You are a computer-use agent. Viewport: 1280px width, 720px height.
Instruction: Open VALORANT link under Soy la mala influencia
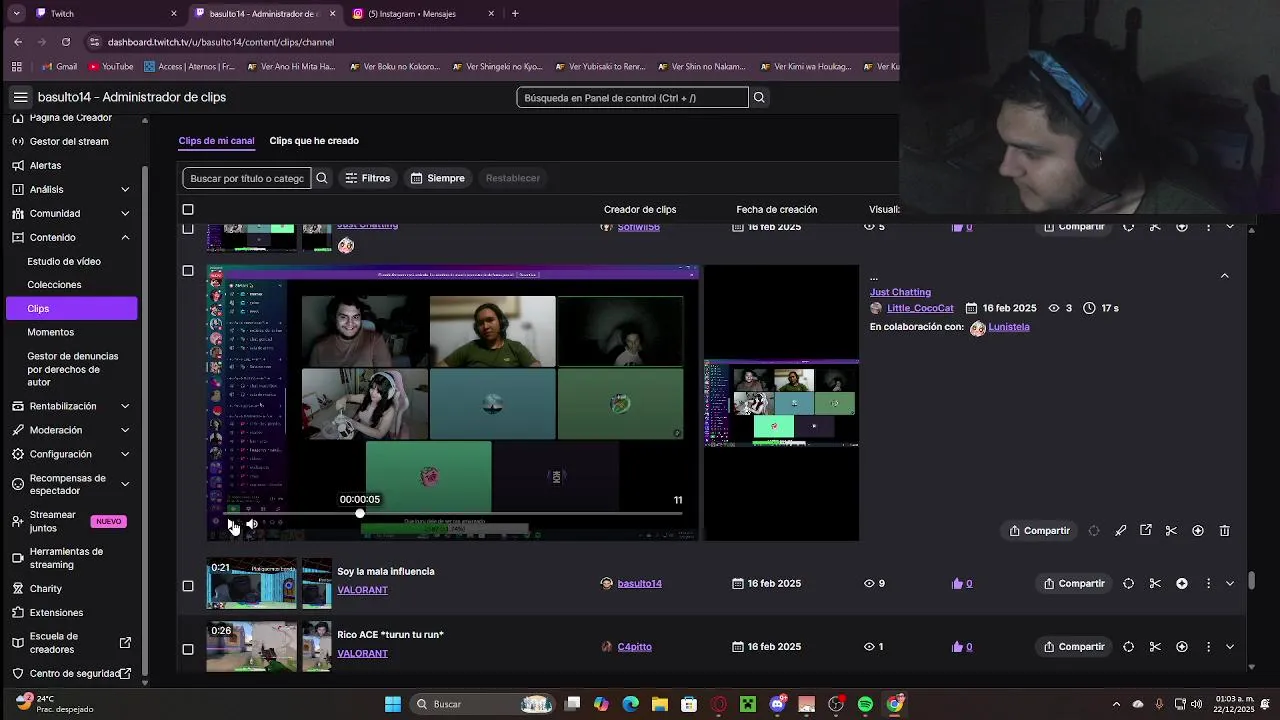coord(362,590)
